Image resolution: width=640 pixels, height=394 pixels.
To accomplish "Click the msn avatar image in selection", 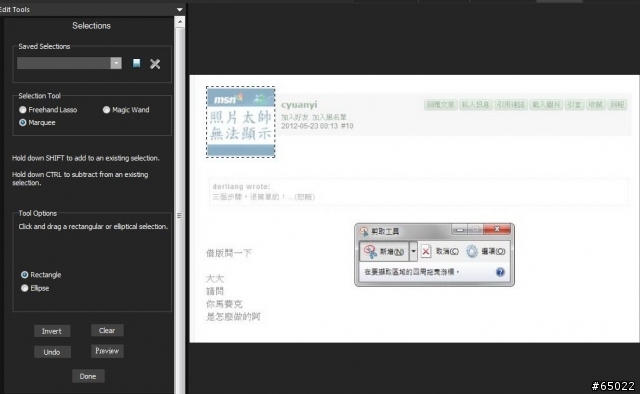I will [x=240, y=122].
